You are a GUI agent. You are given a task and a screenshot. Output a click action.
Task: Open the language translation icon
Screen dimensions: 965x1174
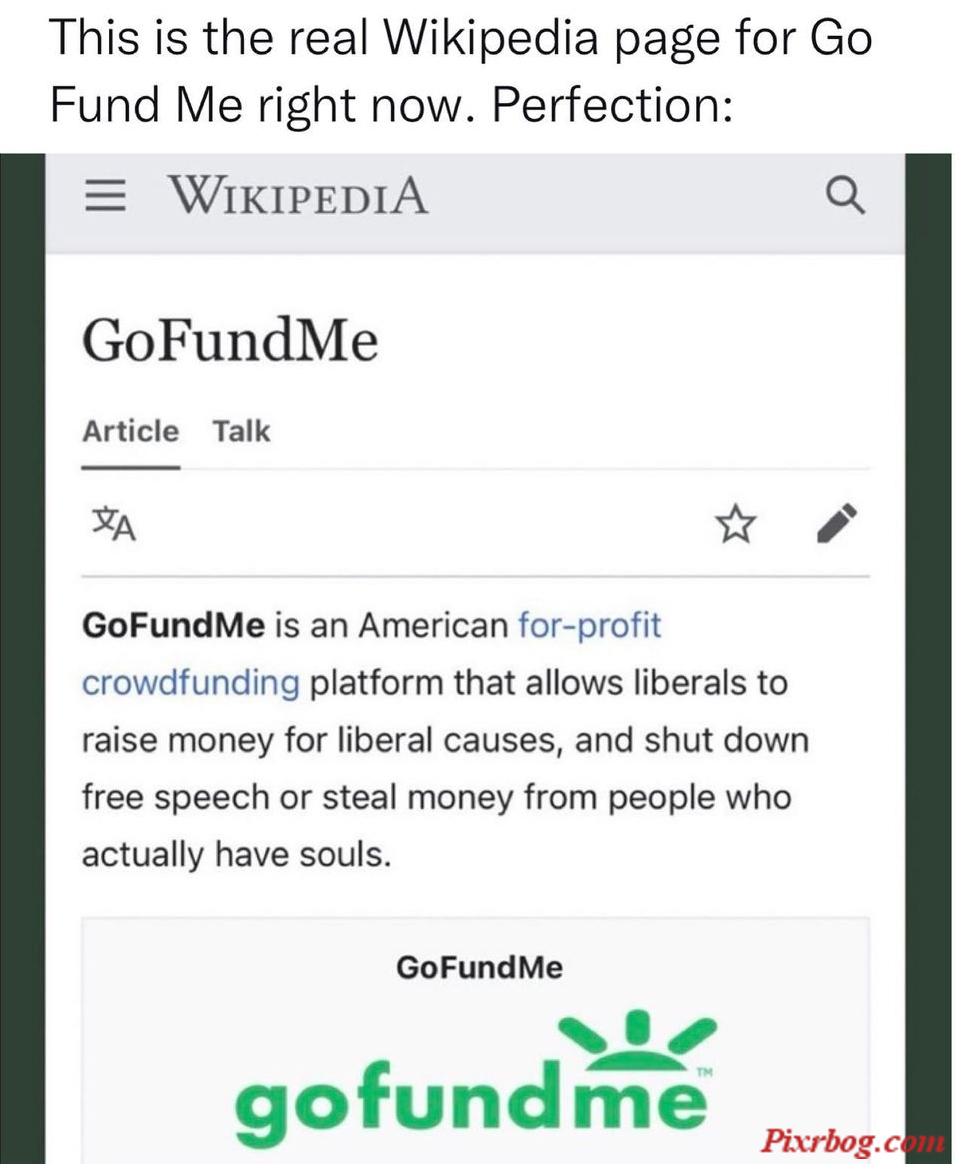pos(114,524)
